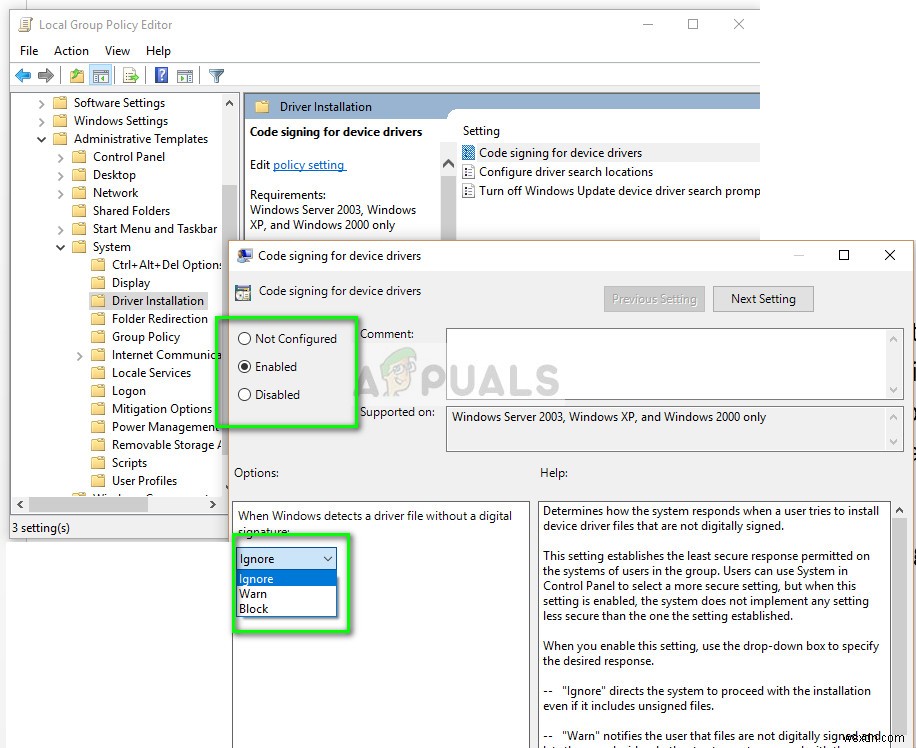Screen dimensions: 916x748
Task: Open the Action menu
Action: (x=71, y=50)
